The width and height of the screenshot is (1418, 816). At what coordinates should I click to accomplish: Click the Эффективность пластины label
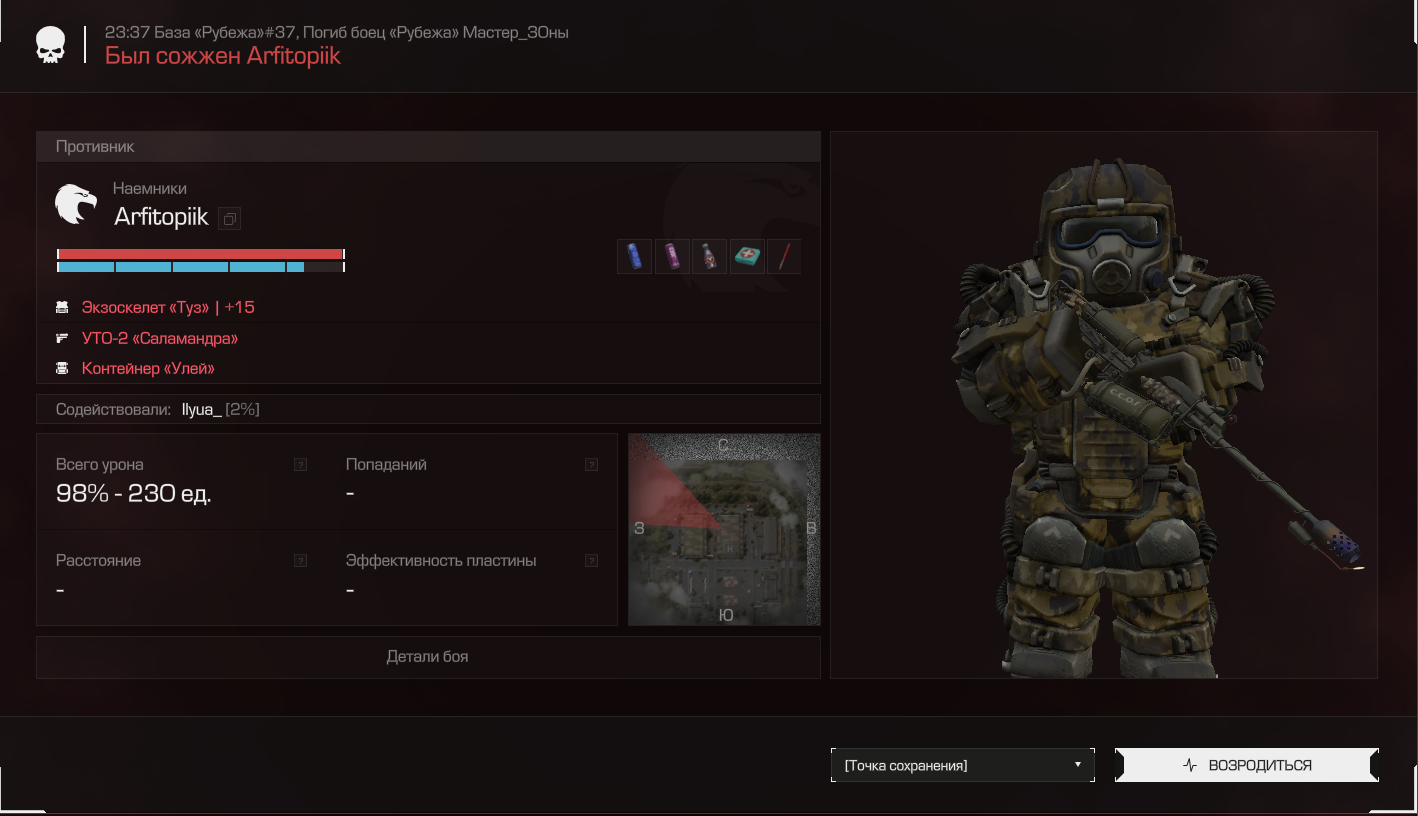[x=441, y=561]
